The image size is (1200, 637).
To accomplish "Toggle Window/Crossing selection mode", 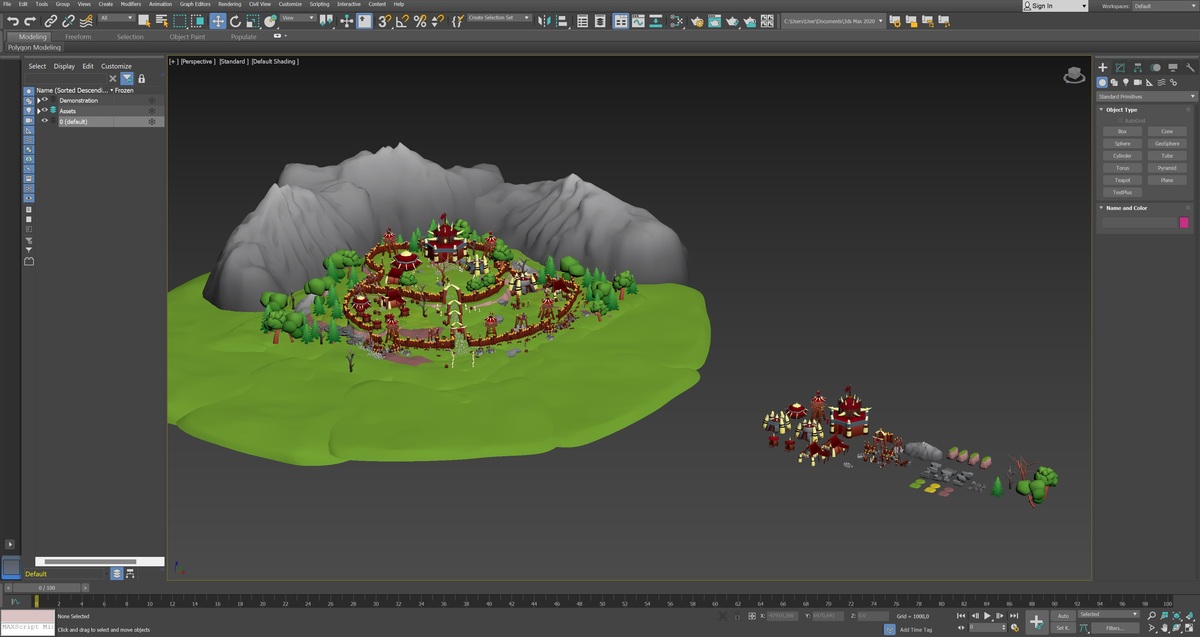I will click(x=198, y=20).
